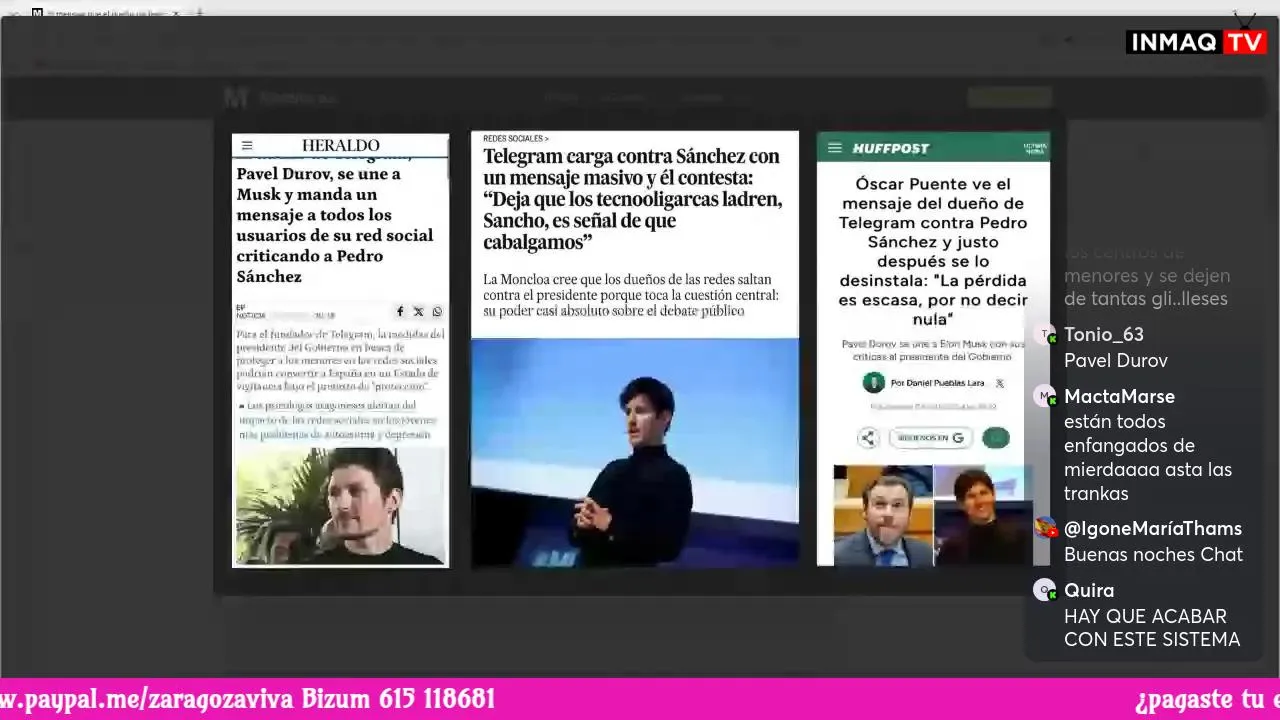1280x720 pixels.
Task: Share Heraldo article via X icon
Action: [x=418, y=312]
